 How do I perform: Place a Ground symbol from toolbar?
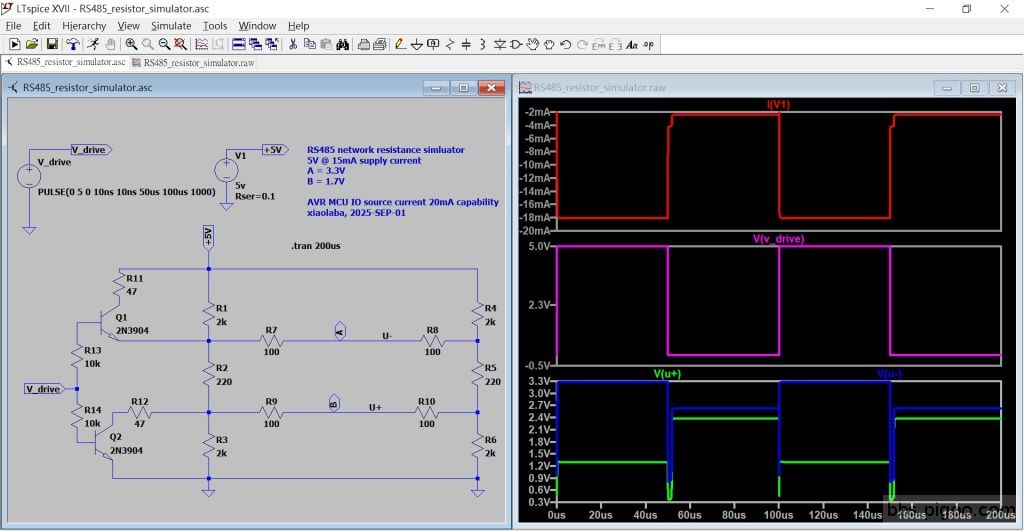pos(416,44)
